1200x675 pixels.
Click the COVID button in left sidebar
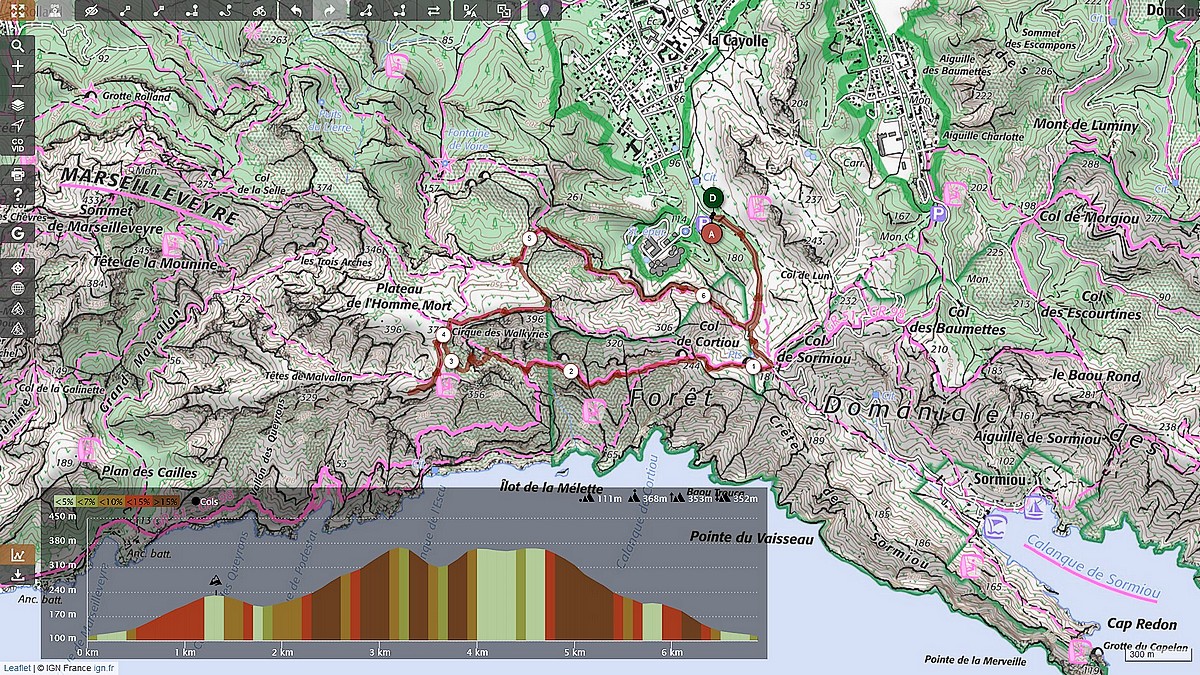(x=18, y=144)
